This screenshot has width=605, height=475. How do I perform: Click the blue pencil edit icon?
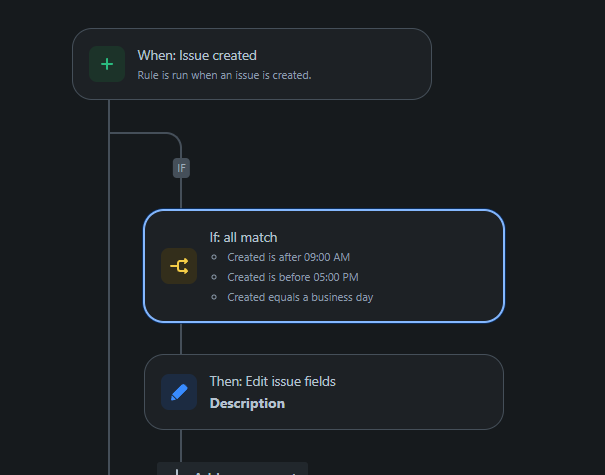(179, 392)
